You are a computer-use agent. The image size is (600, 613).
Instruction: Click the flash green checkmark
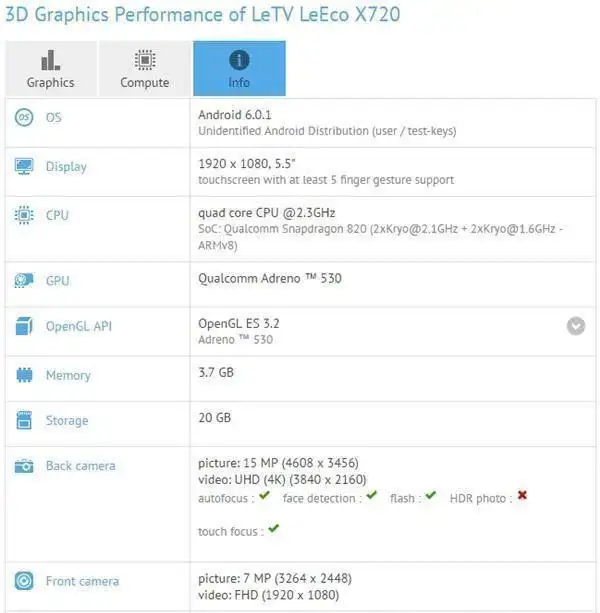(430, 495)
